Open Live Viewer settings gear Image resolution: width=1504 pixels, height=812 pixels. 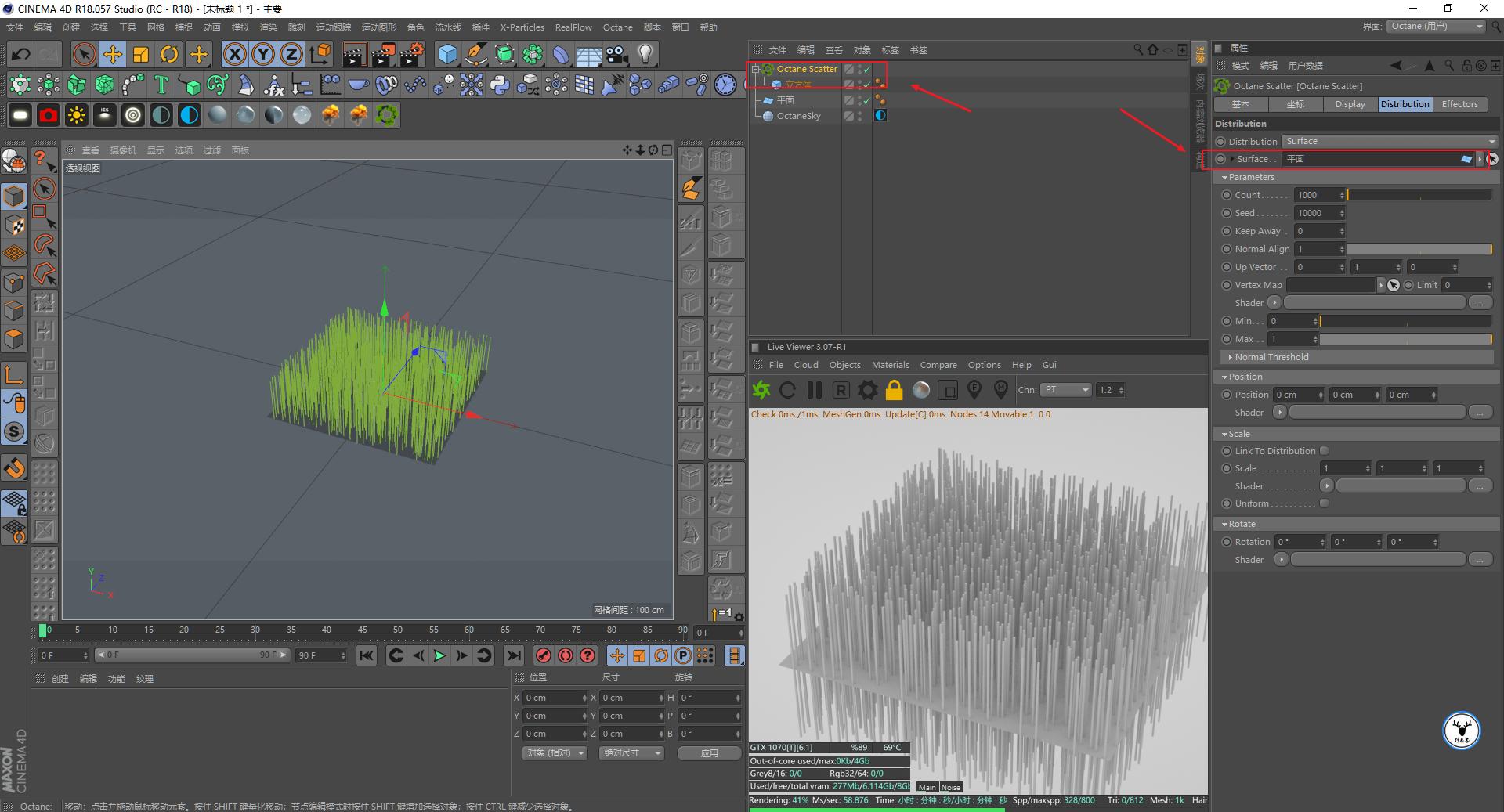pyautogui.click(x=867, y=390)
